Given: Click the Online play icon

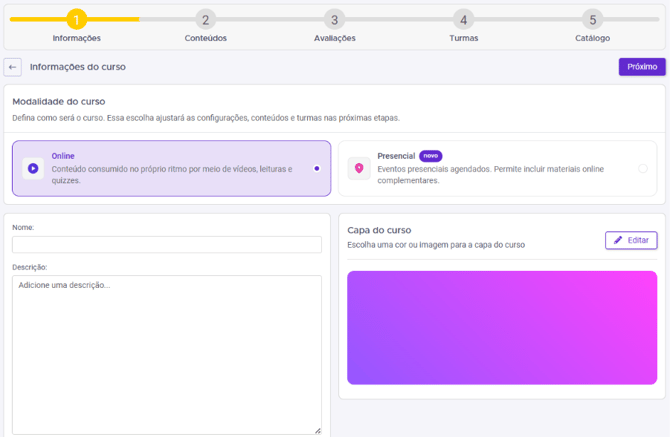Looking at the screenshot, I should tap(33, 168).
